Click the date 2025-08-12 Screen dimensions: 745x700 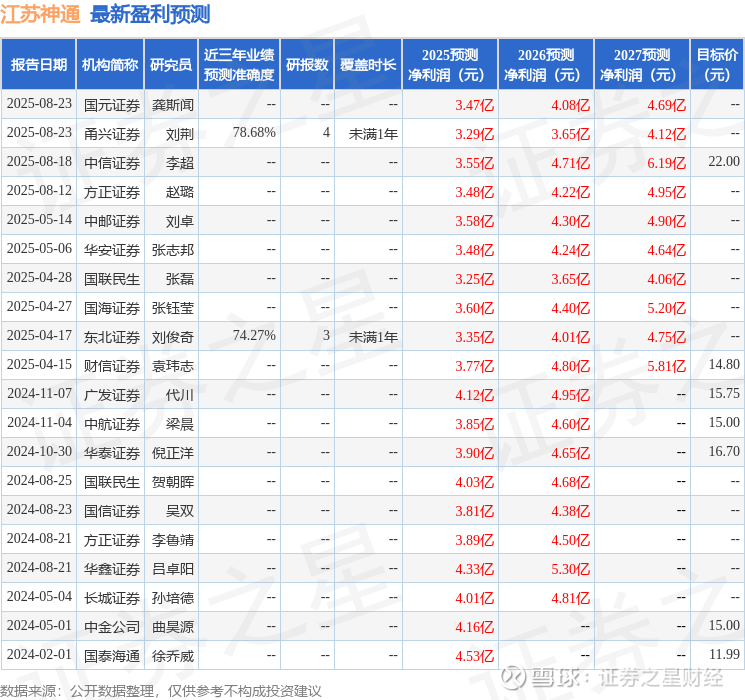tap(39, 191)
